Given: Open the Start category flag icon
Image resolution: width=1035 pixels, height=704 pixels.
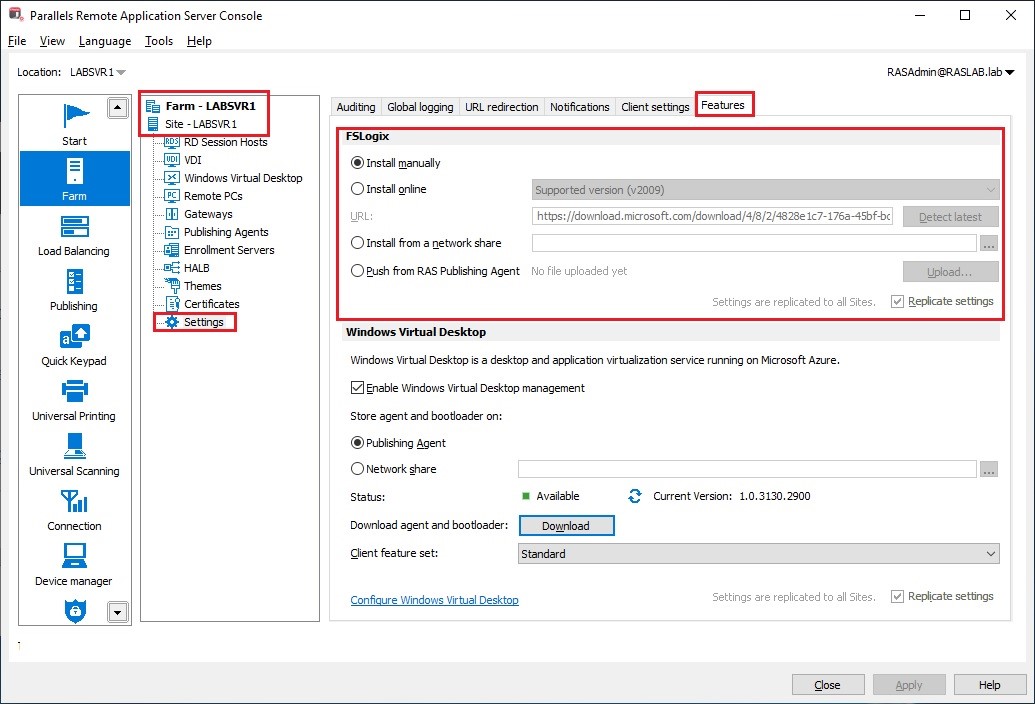Looking at the screenshot, I should 75,115.
